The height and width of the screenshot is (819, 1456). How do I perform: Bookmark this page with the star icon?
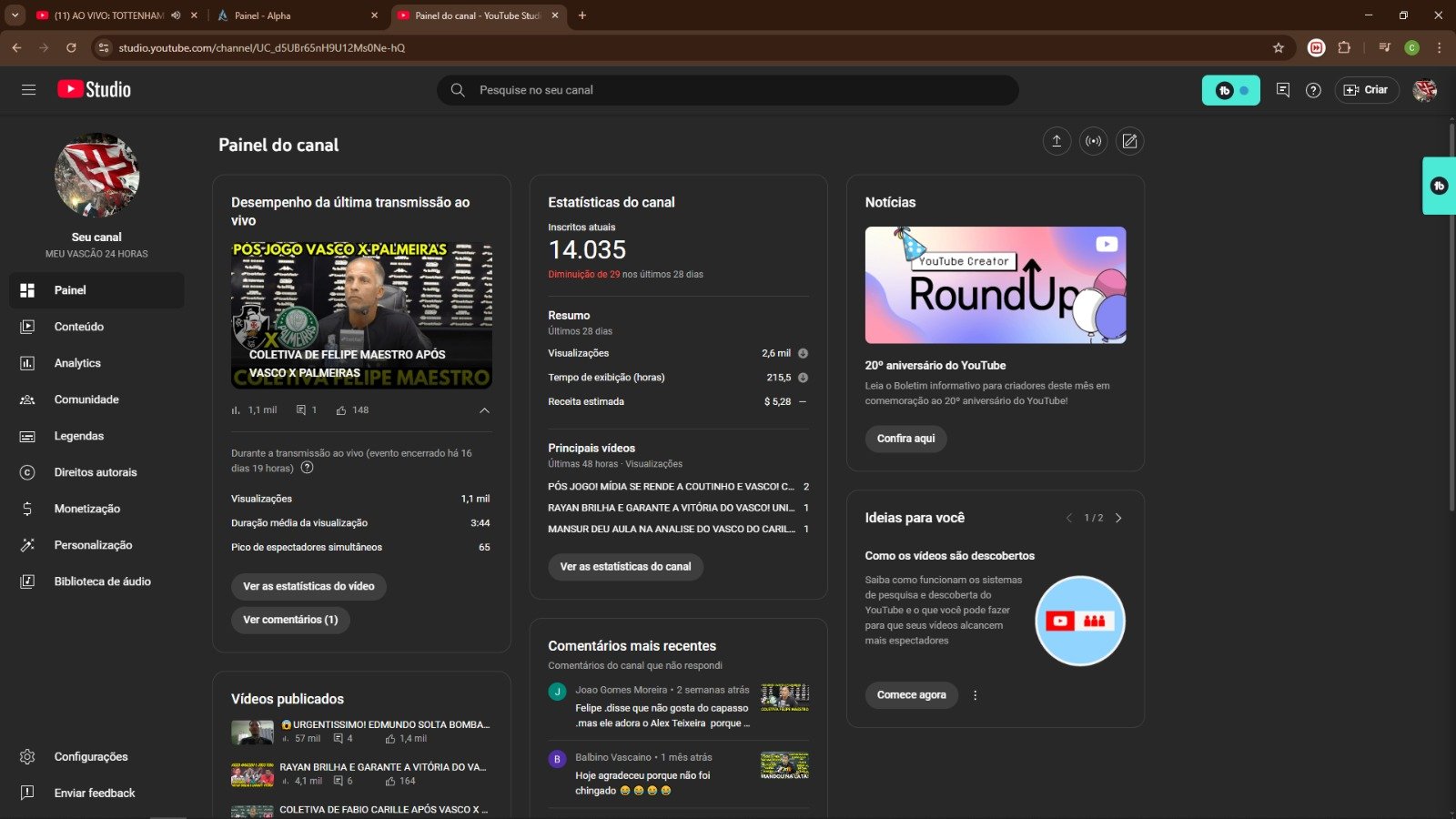pyautogui.click(x=1278, y=47)
